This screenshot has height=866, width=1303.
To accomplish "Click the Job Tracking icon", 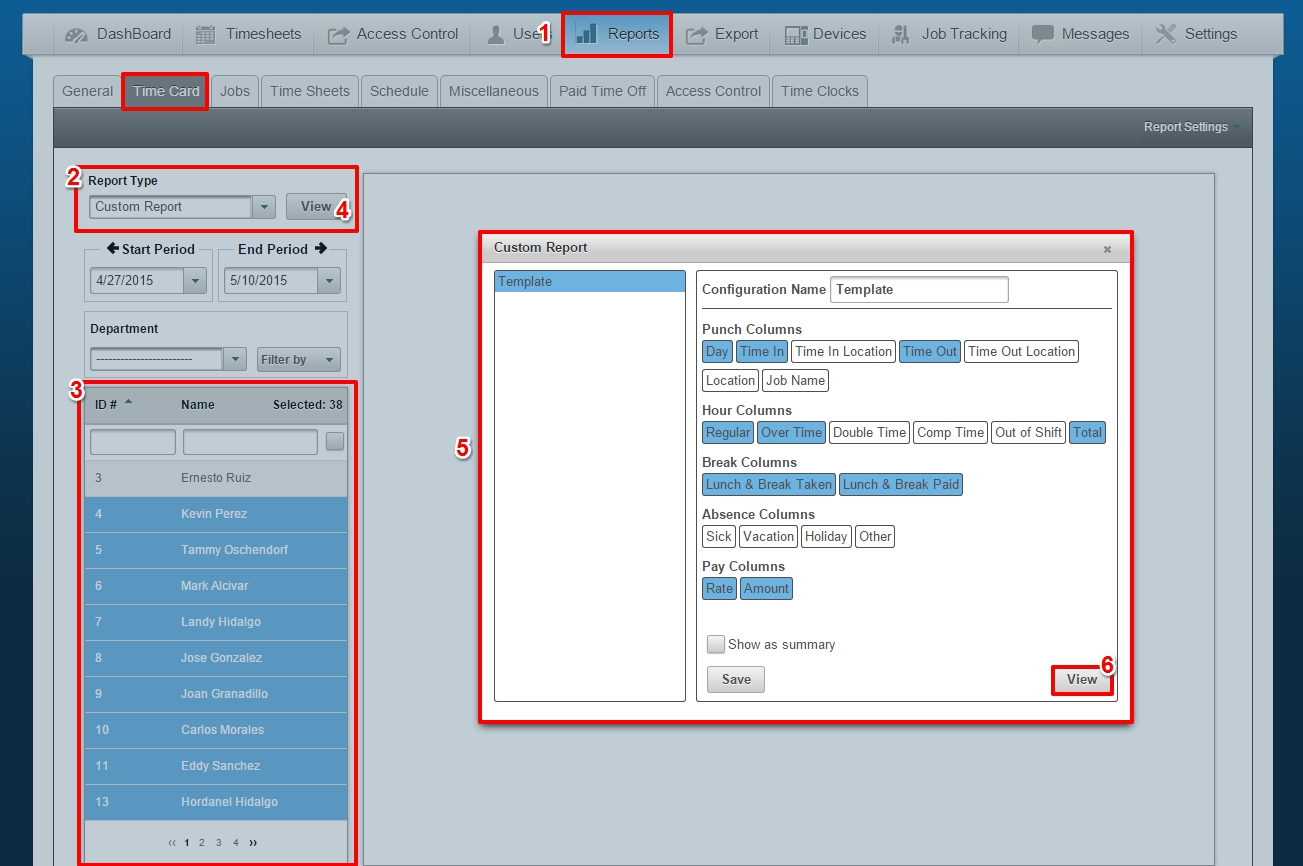I will [901, 34].
